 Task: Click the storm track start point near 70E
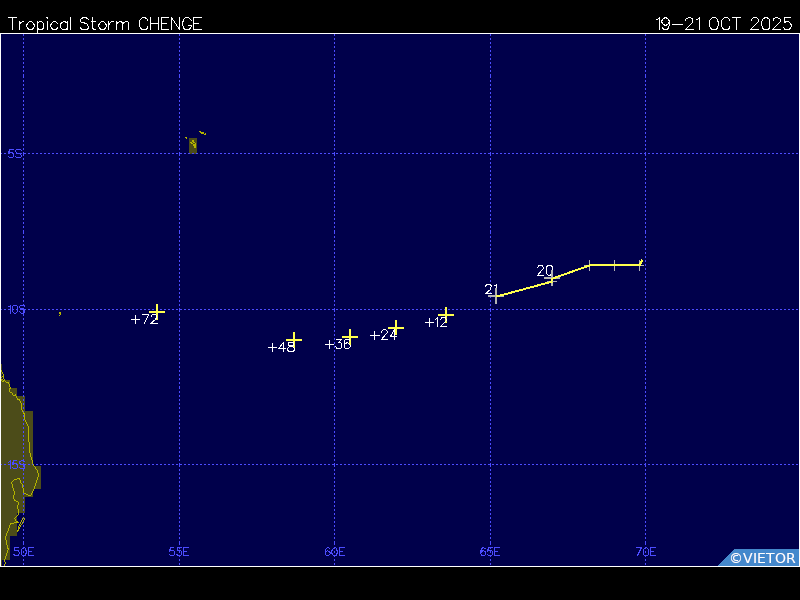[640, 264]
